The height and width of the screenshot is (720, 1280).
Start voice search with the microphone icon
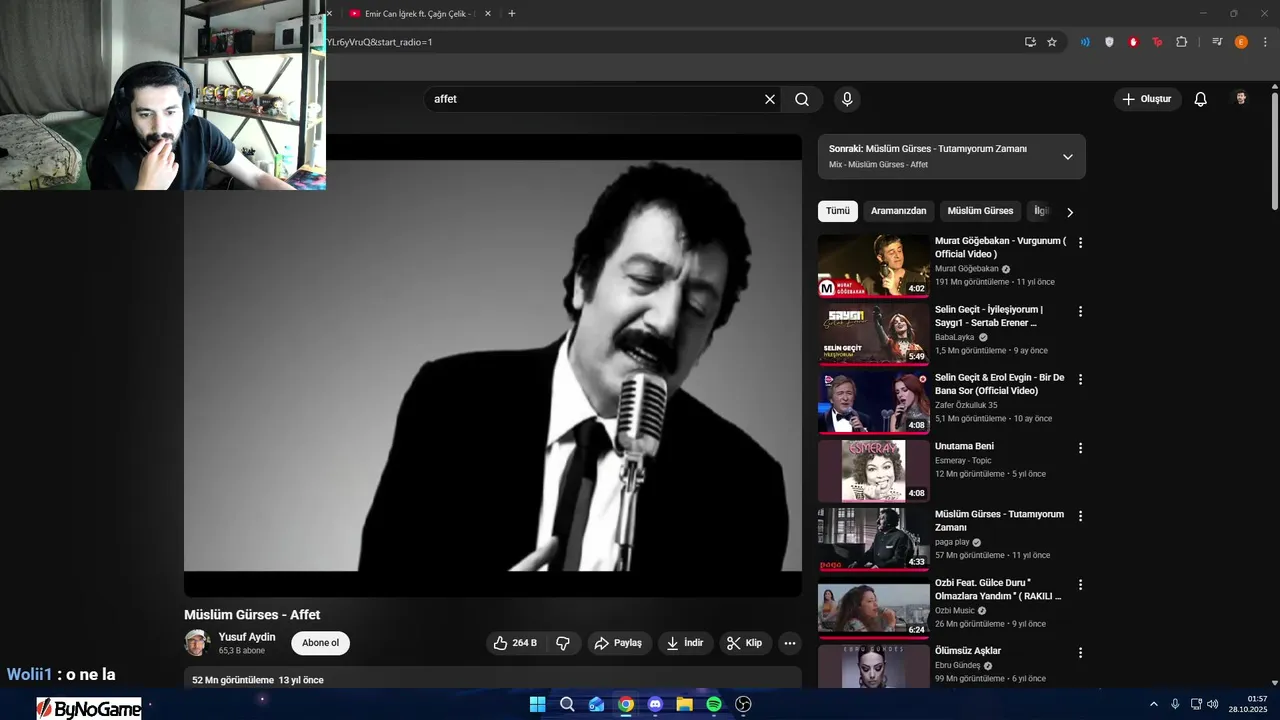tap(847, 99)
